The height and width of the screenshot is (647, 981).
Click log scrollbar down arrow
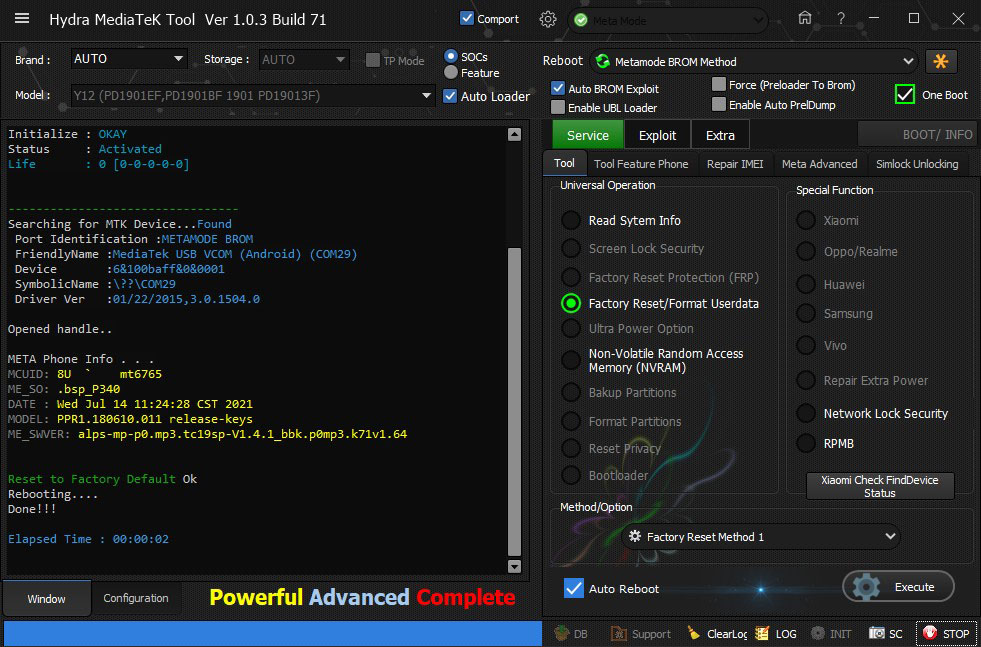[514, 566]
